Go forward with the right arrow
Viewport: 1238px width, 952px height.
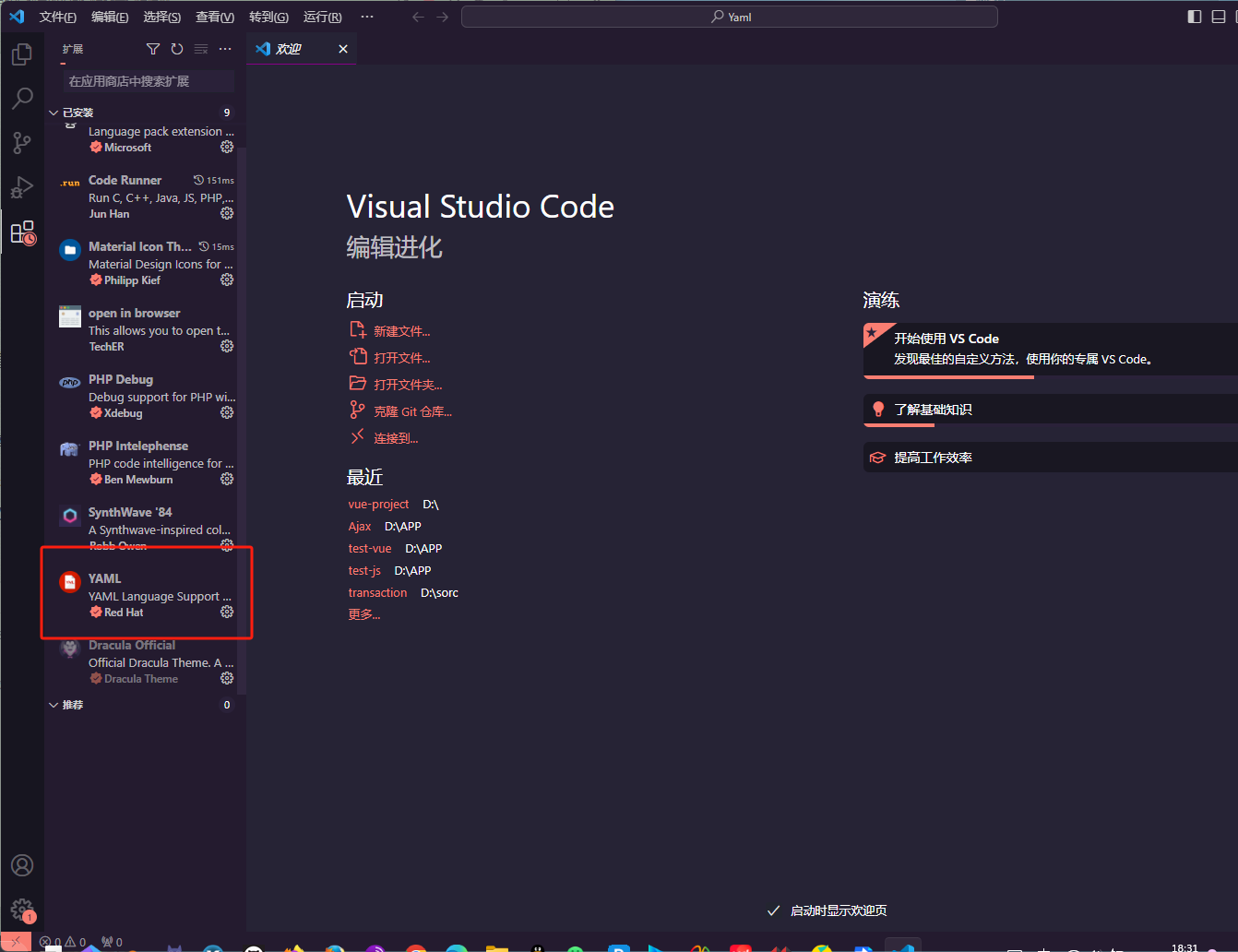pyautogui.click(x=443, y=17)
